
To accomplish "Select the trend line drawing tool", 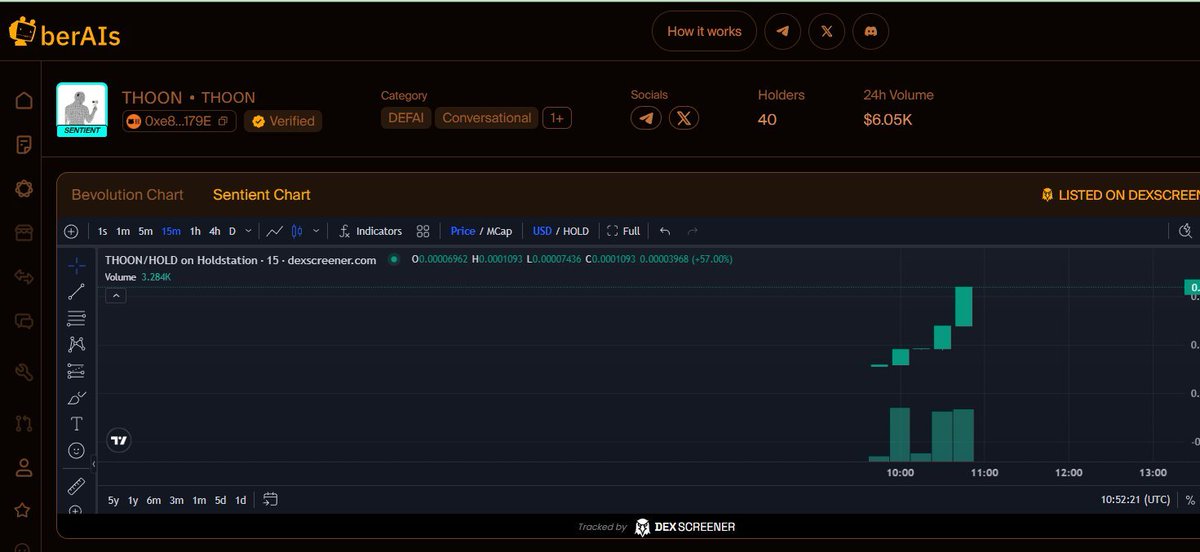I will click(76, 292).
